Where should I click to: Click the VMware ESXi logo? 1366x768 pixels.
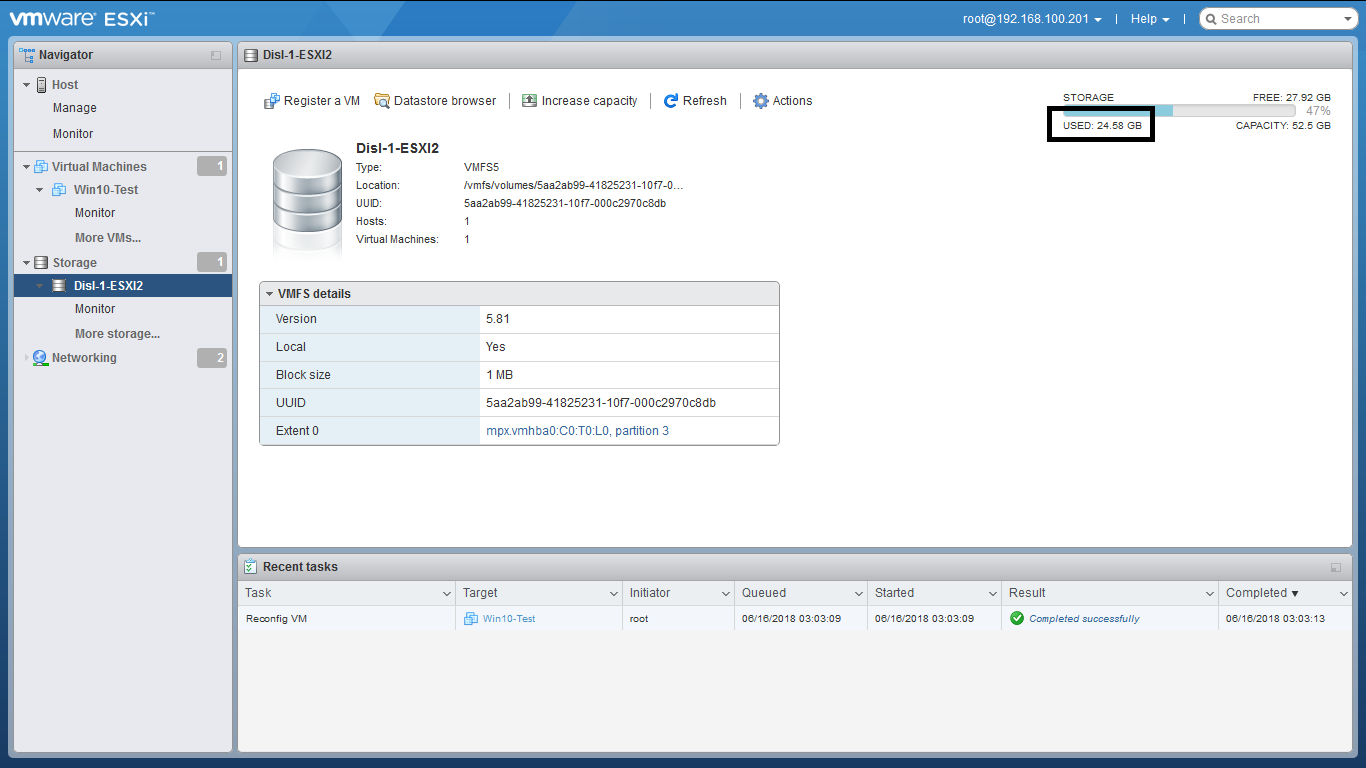[x=82, y=18]
